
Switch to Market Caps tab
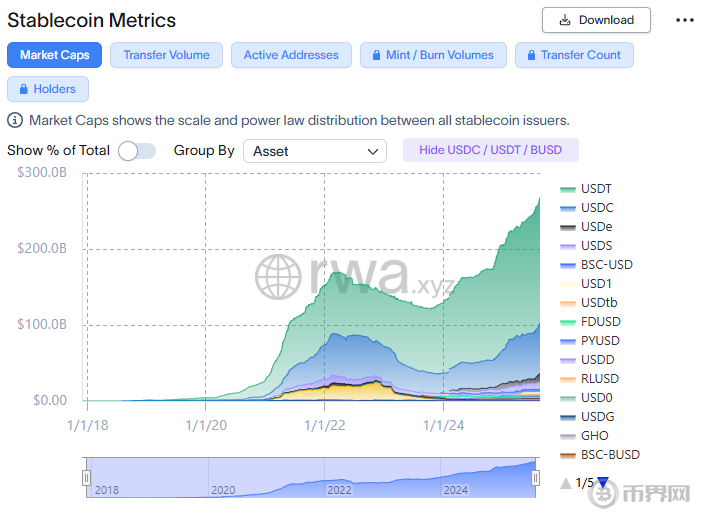click(x=55, y=55)
